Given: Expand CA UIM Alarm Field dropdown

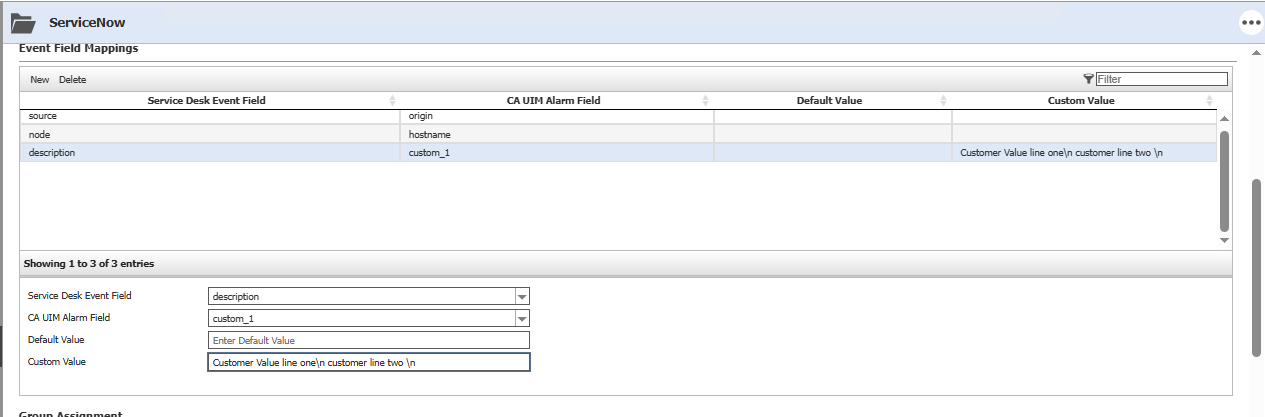Looking at the screenshot, I should (x=521, y=318).
